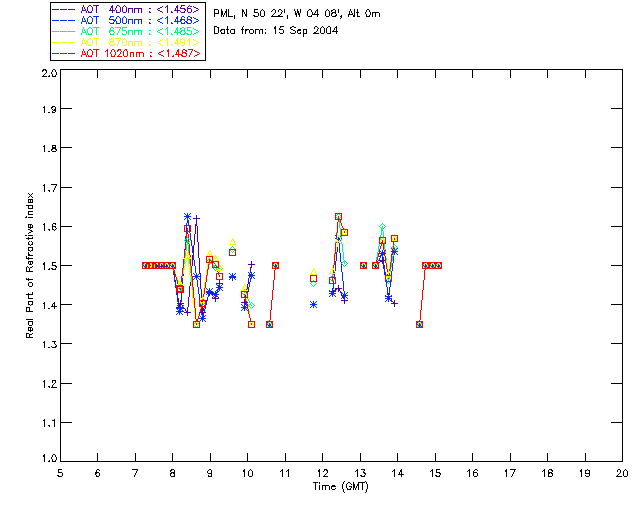Click the yellow triangle marker near time 9.6
640x512 pixels.
[232, 242]
